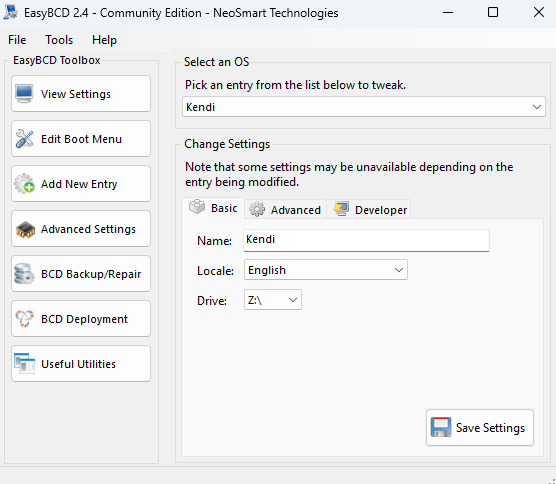Click the Advanced tab gear icon
The image size is (556, 484).
(257, 210)
